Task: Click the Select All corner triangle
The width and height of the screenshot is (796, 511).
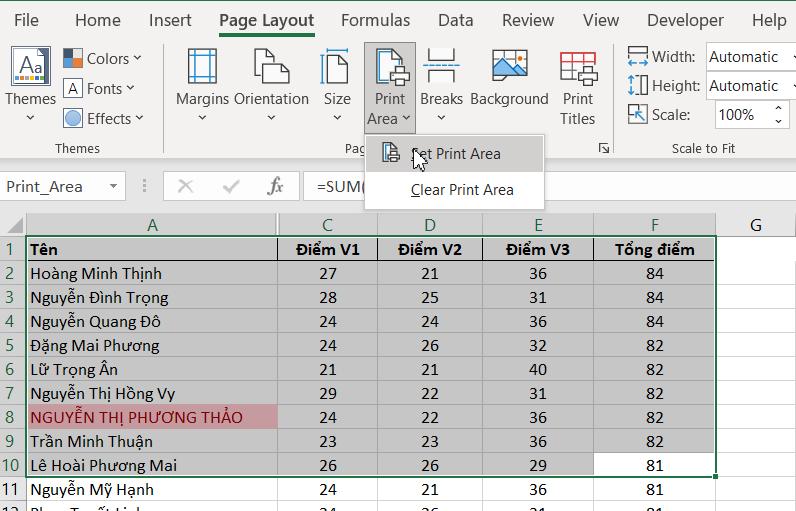Action: pos(14,224)
